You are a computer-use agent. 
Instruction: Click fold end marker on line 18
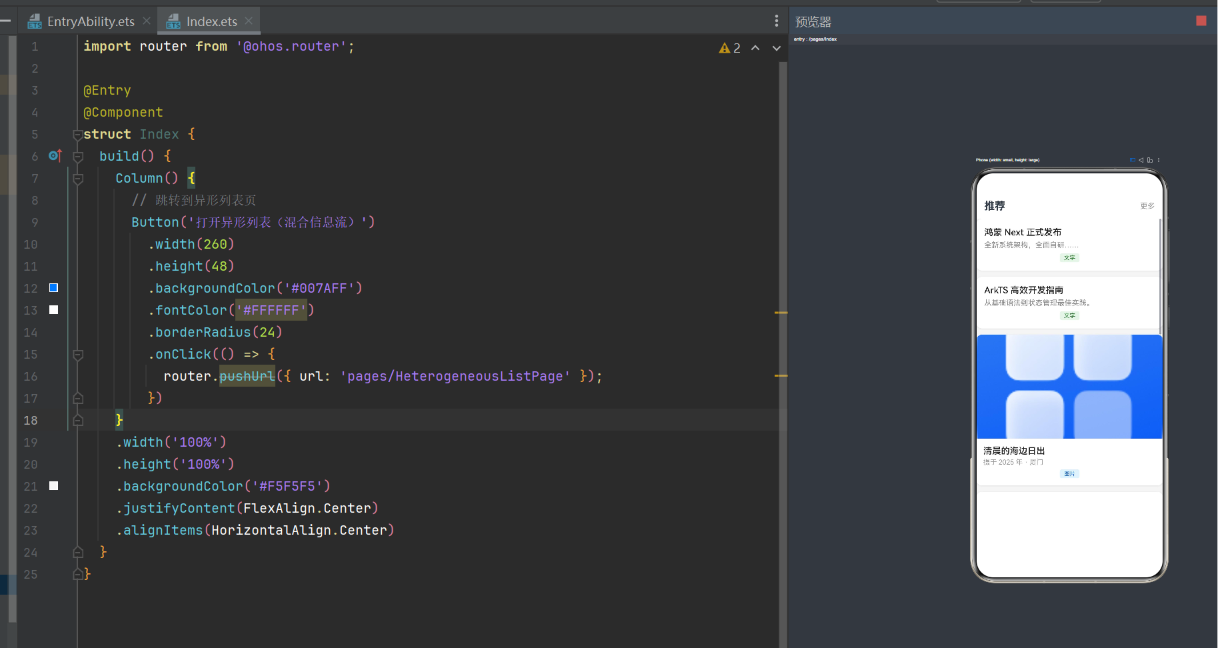77,420
